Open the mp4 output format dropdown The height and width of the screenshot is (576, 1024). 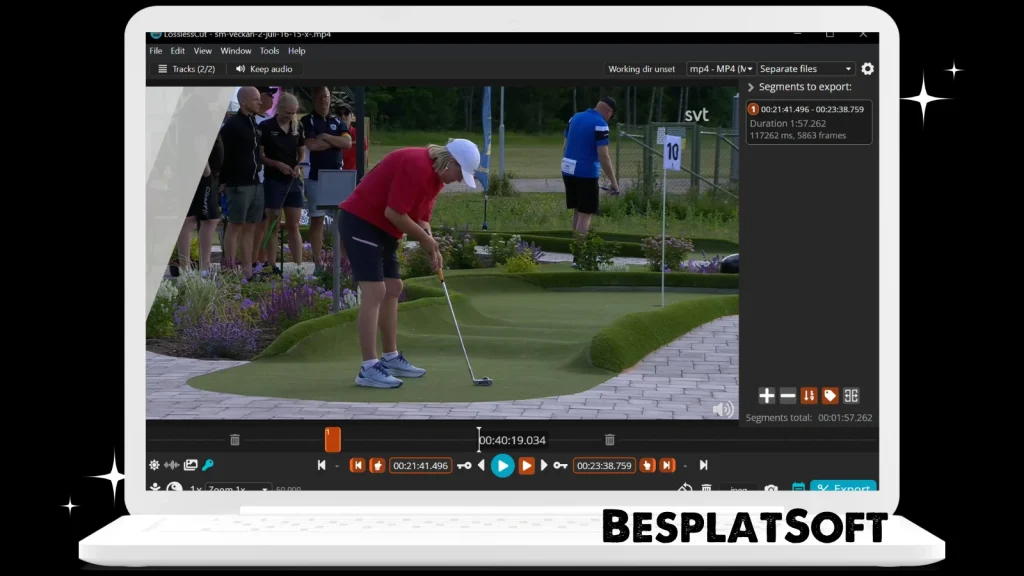pos(720,69)
